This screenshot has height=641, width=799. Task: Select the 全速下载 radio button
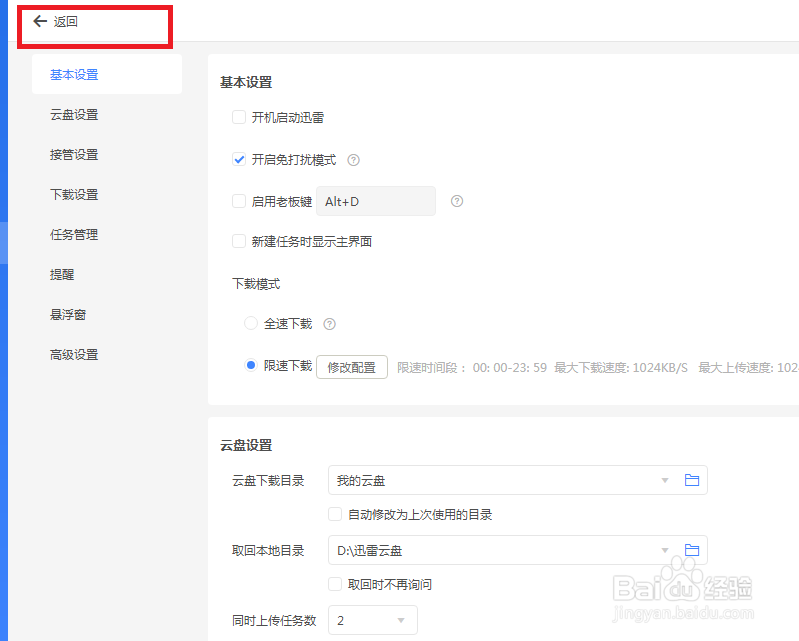(251, 323)
